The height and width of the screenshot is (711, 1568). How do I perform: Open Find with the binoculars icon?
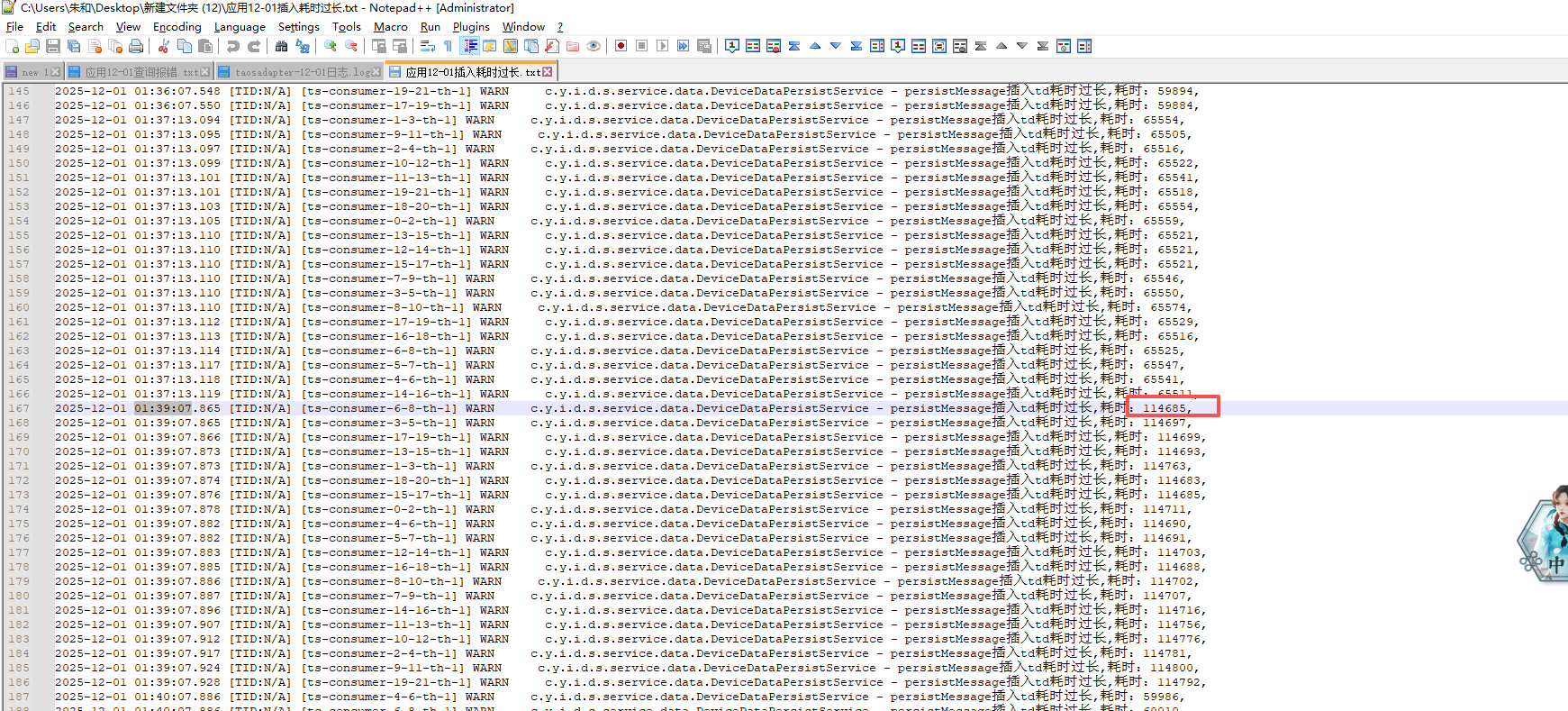click(282, 46)
